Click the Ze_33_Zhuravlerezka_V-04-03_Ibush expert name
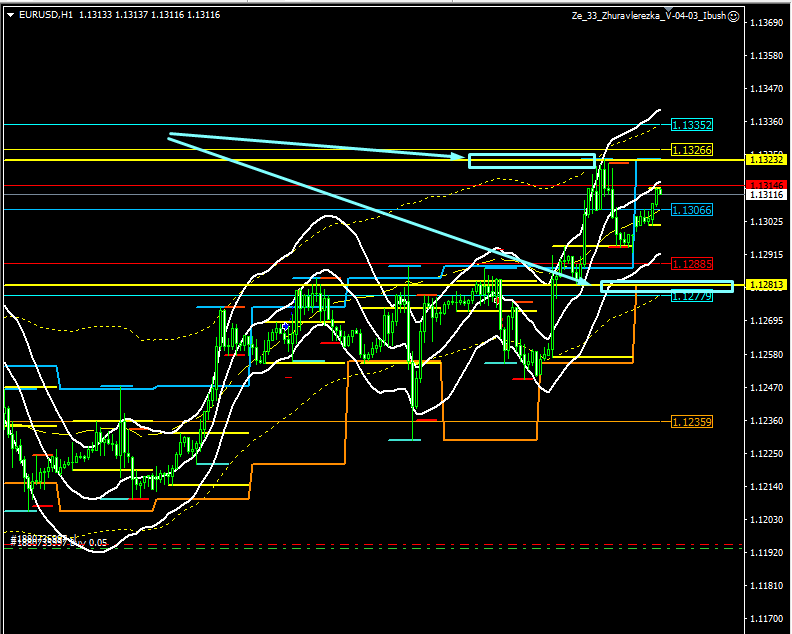This screenshot has width=792, height=634. [649, 16]
